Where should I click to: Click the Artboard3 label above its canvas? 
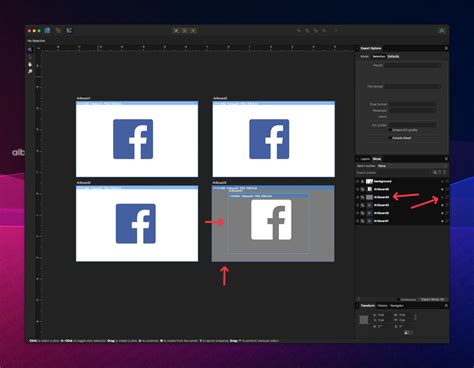84,183
